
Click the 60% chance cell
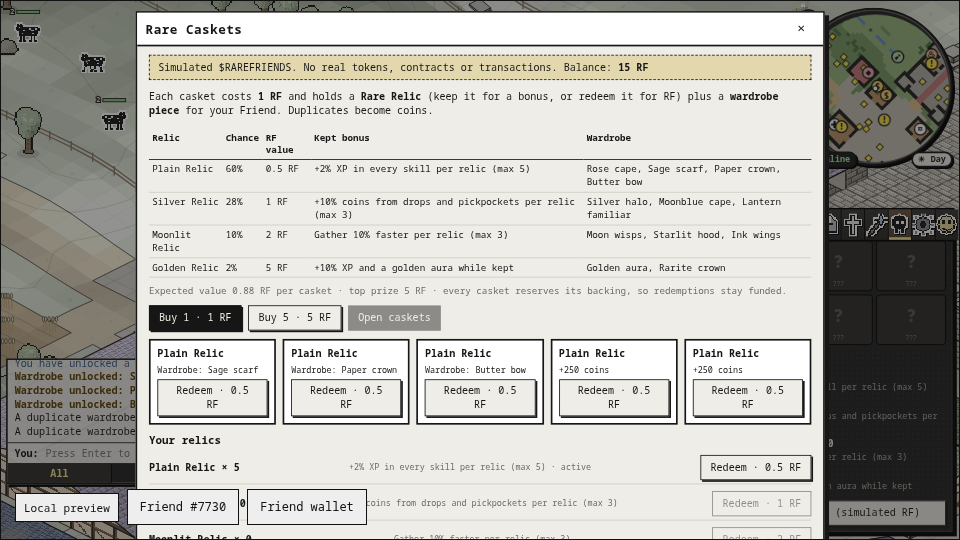[x=234, y=169]
